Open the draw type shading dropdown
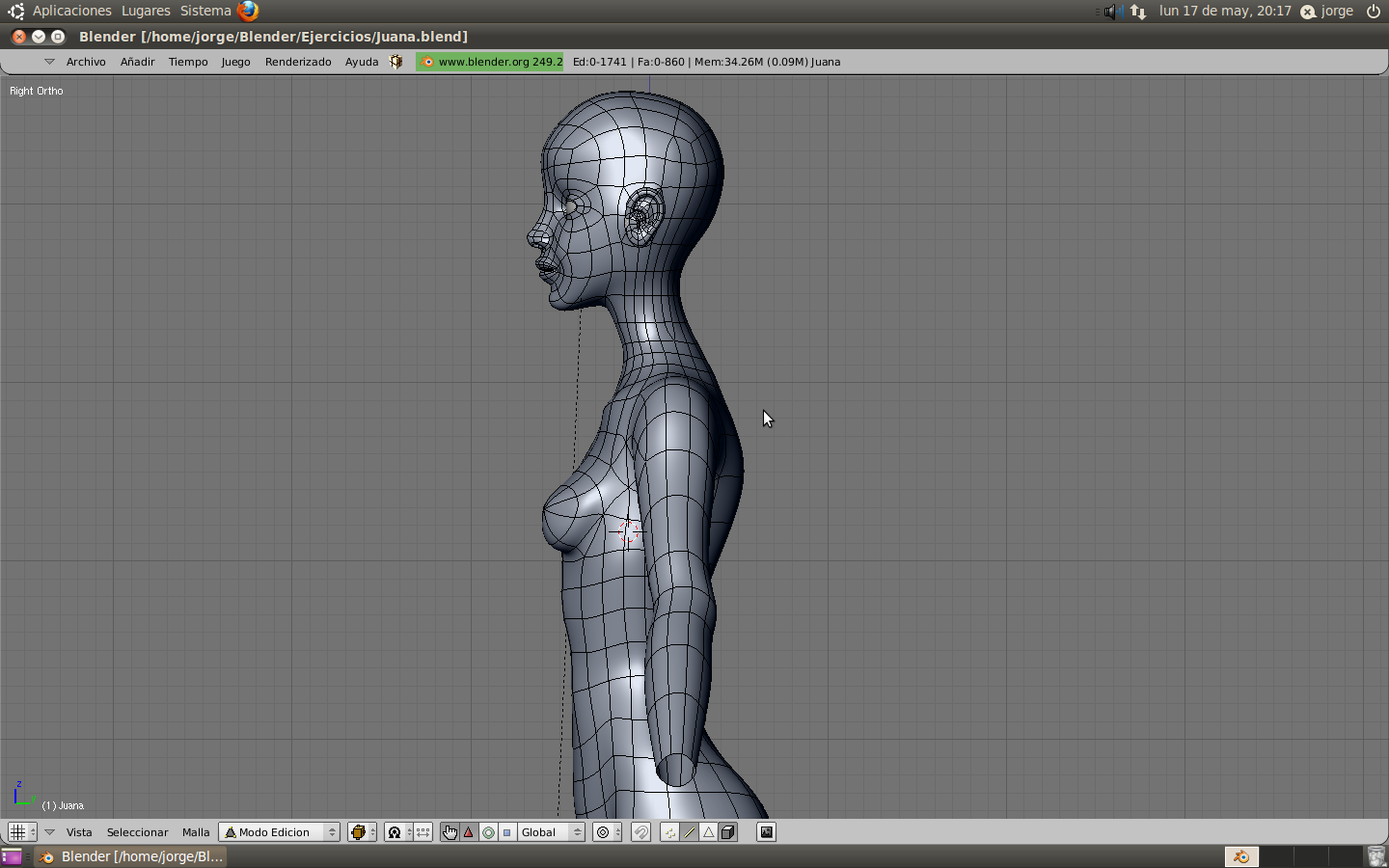 coord(362,832)
